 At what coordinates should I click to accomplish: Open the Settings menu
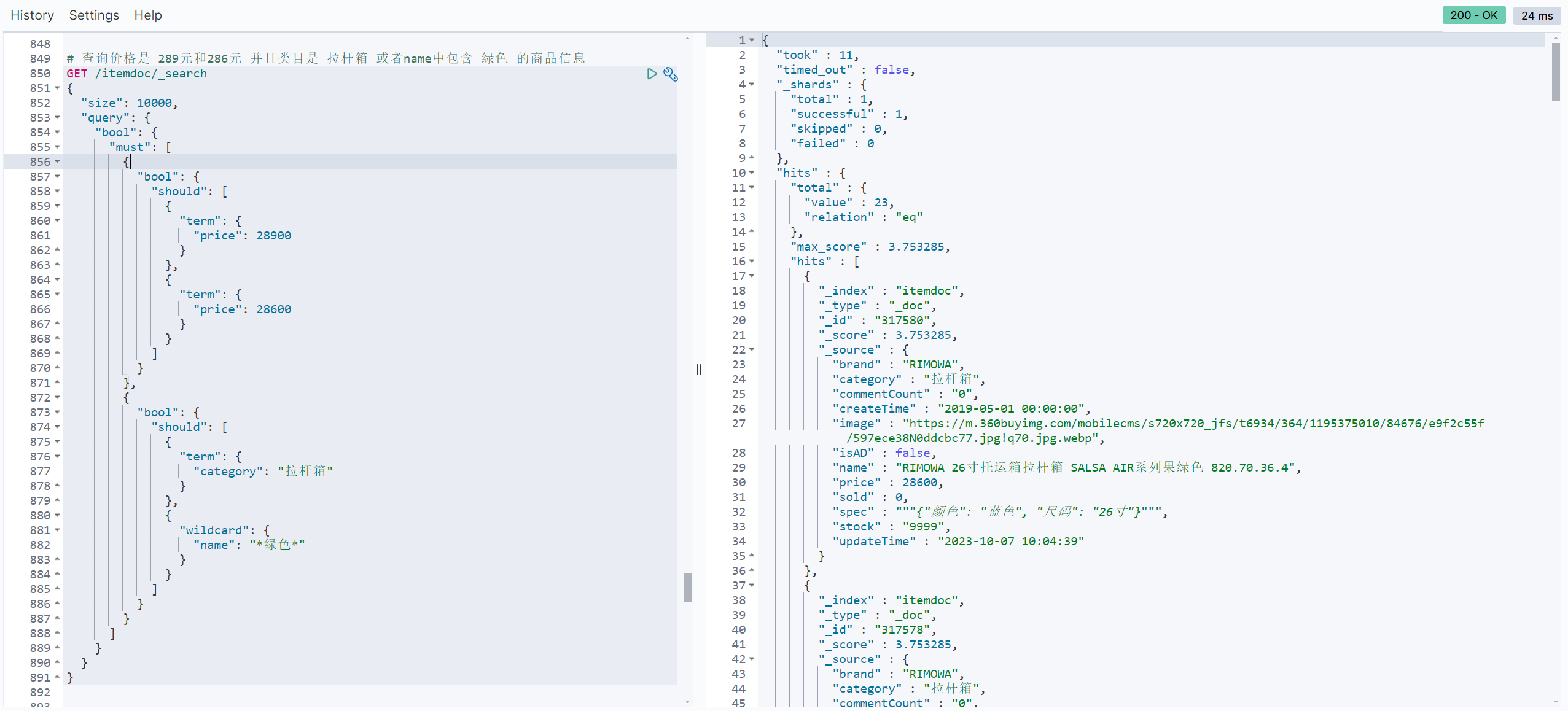[94, 15]
